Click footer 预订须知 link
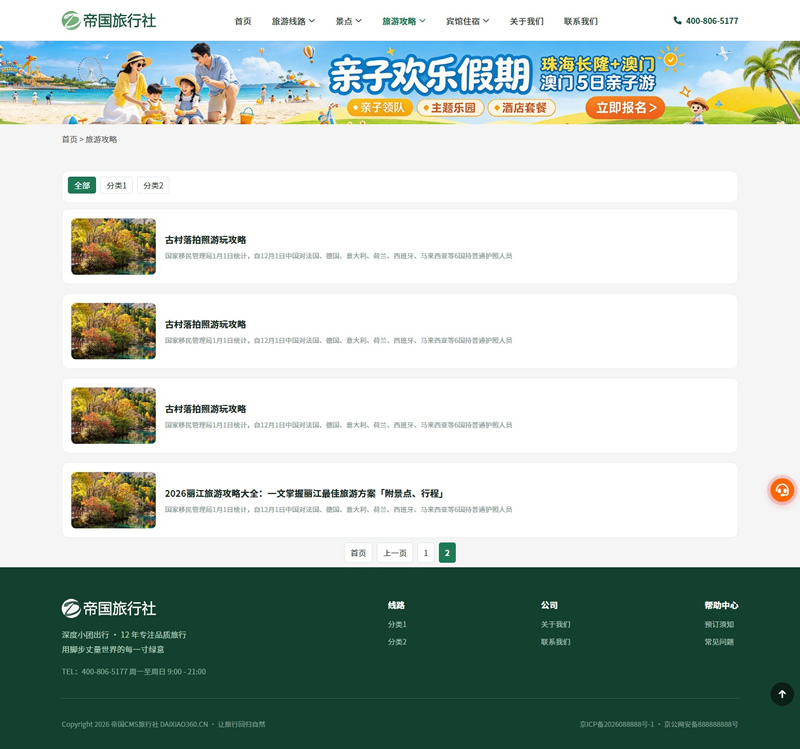Screen dimensions: 800x749 point(719,625)
